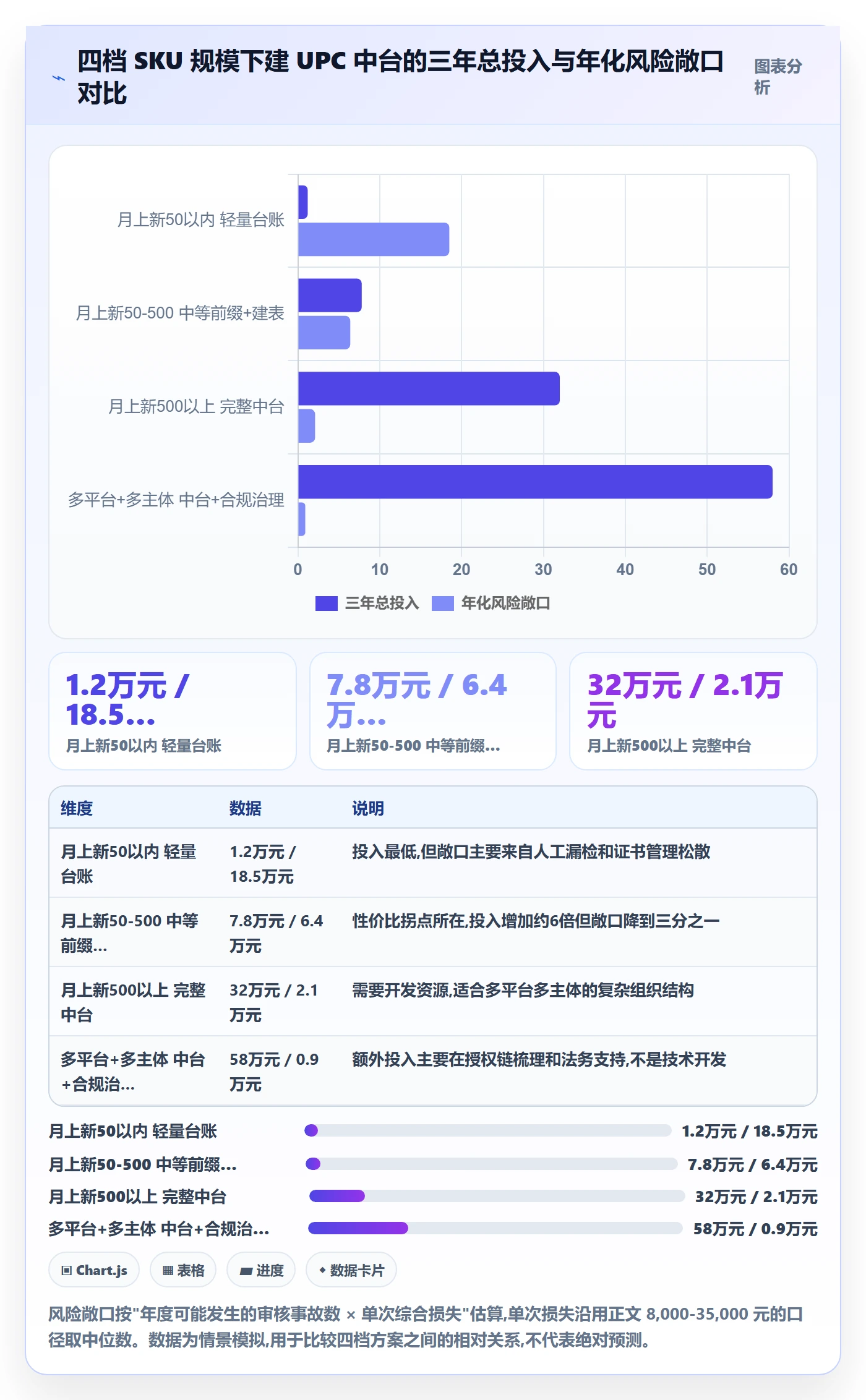Click description 性价比拐点所在
Image resolution: width=866 pixels, height=1400 pixels.
(536, 921)
